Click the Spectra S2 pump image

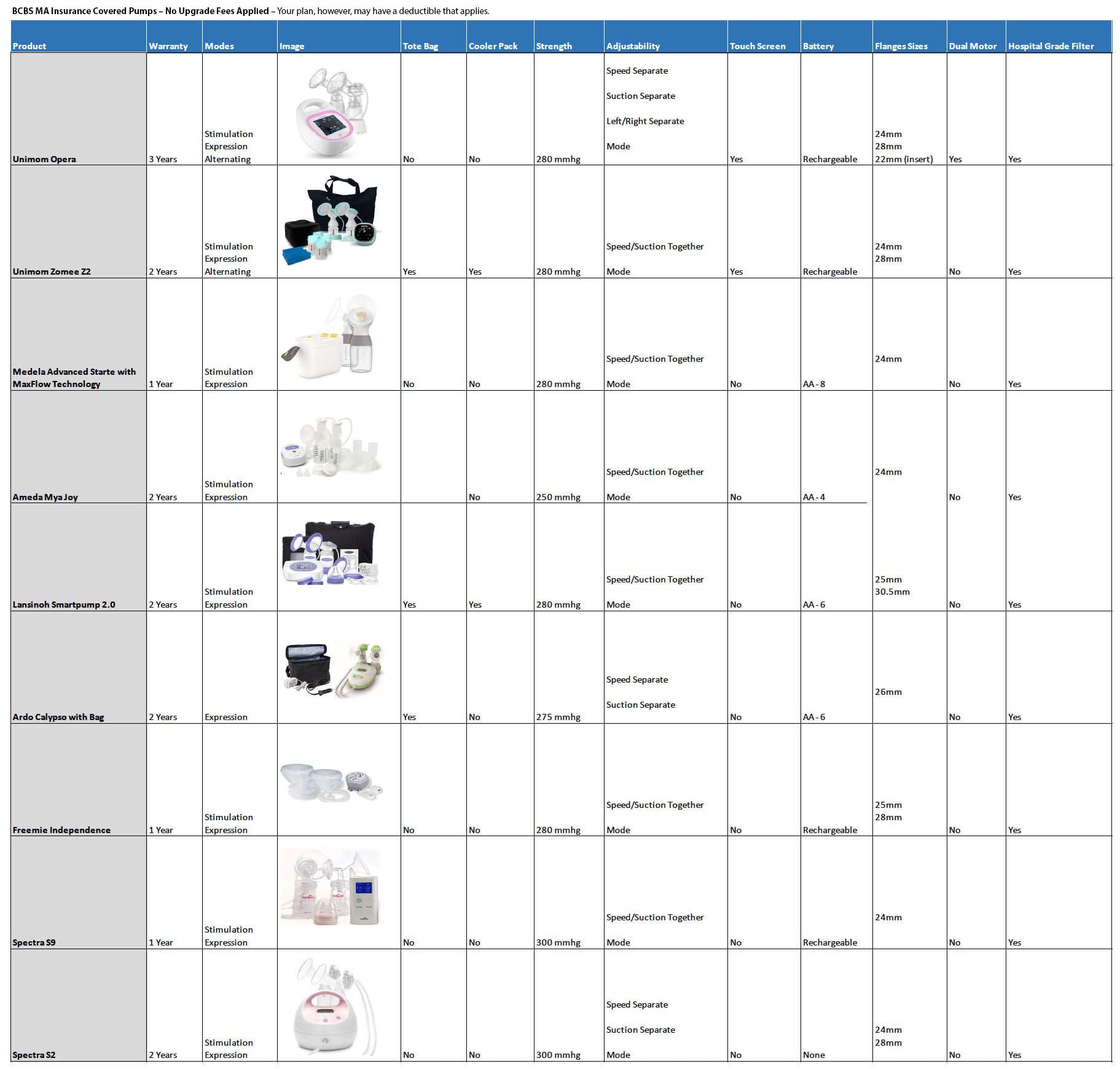(x=335, y=1005)
